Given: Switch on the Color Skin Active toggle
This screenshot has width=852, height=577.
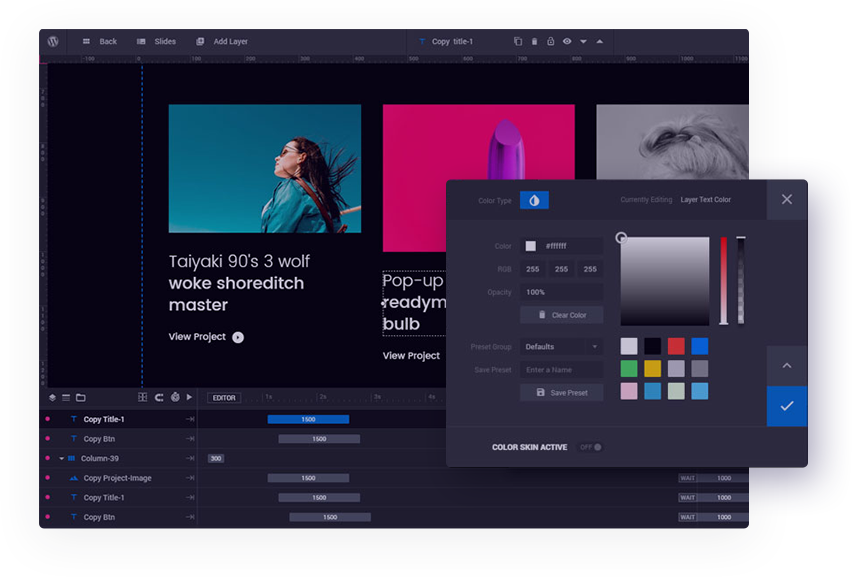Looking at the screenshot, I should [592, 447].
